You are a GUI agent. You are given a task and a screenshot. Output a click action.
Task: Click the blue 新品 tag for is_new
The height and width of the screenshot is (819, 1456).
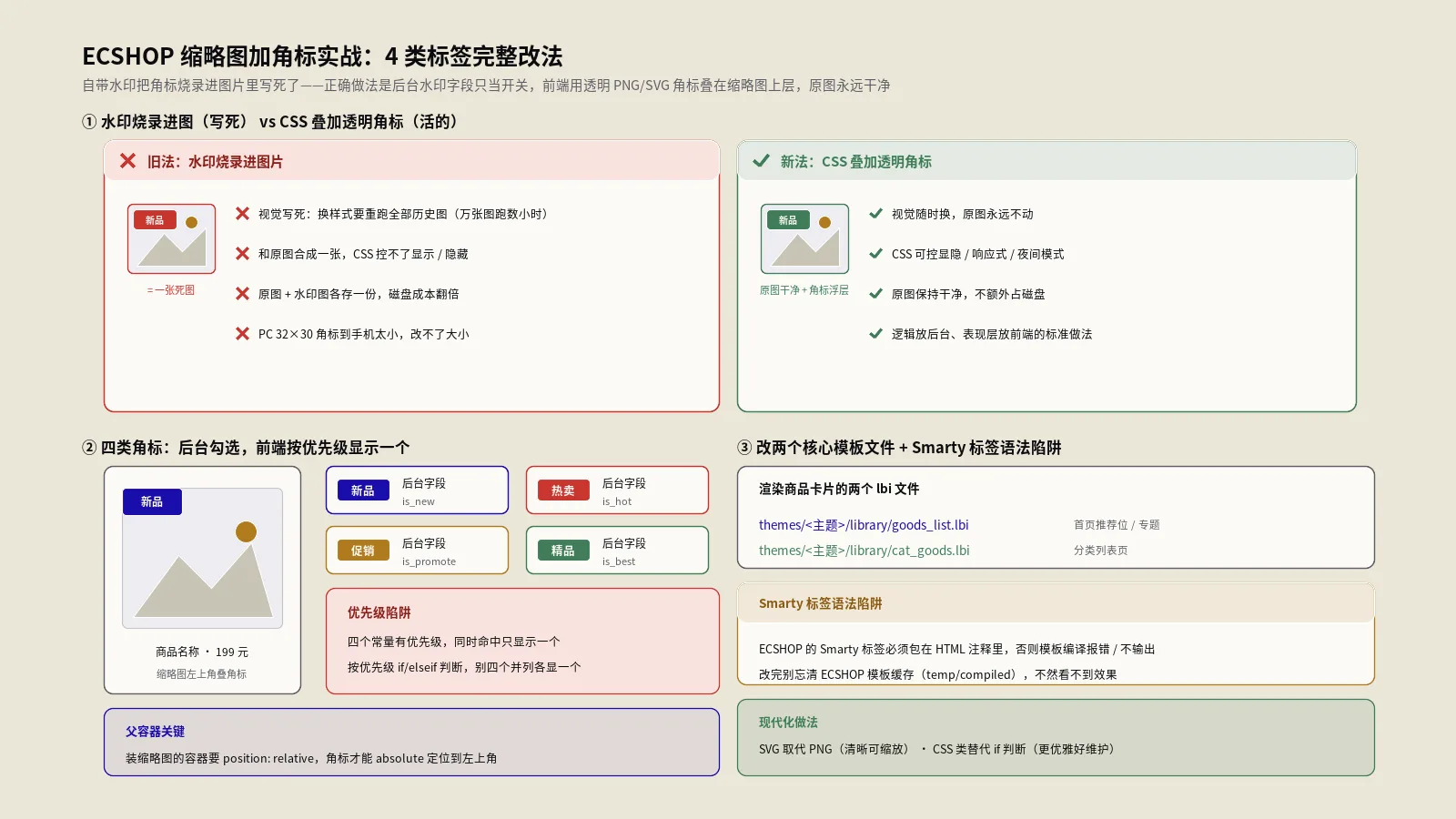click(x=363, y=490)
